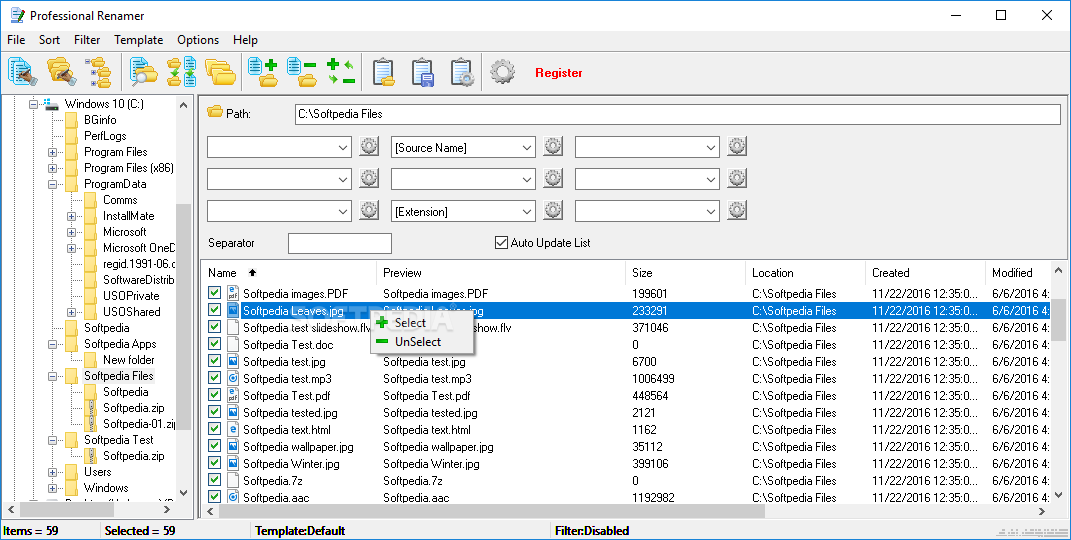Expand the Program Files tree node

(53, 152)
